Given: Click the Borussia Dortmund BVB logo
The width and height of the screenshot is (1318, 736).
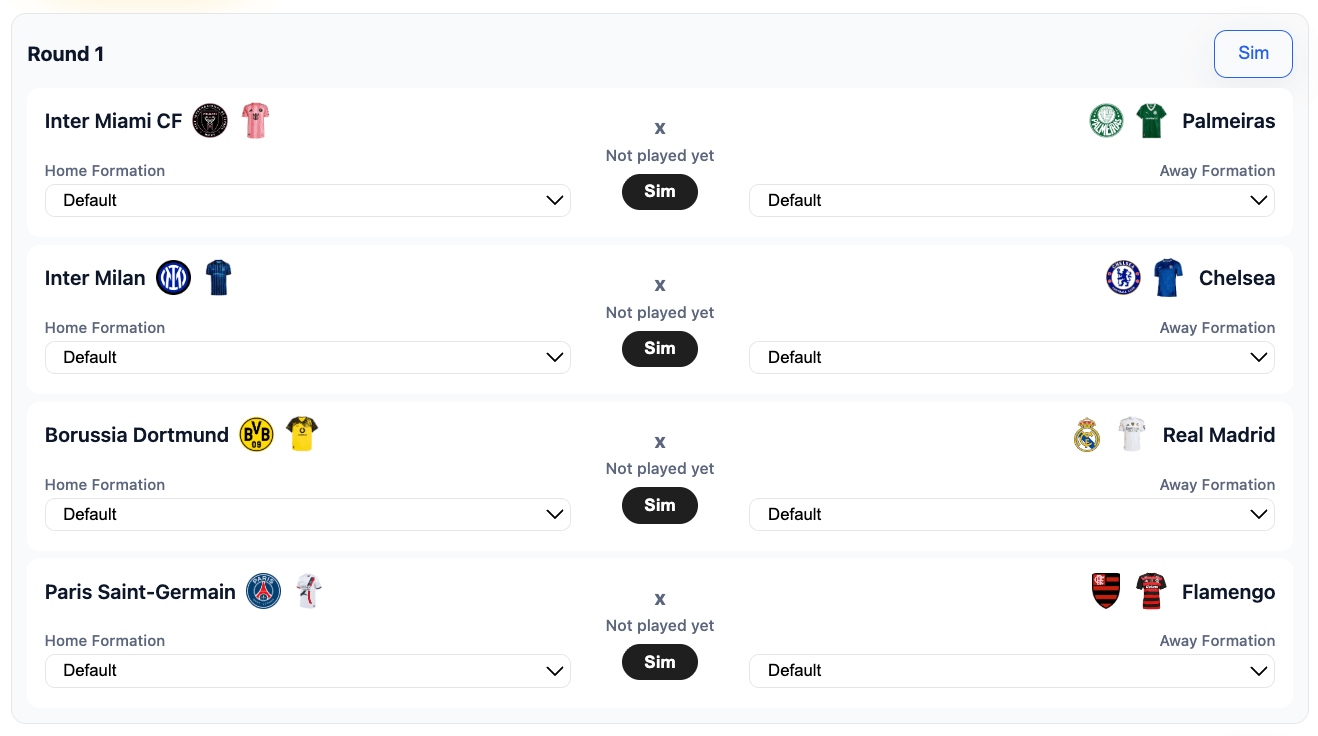Looking at the screenshot, I should pyautogui.click(x=257, y=435).
